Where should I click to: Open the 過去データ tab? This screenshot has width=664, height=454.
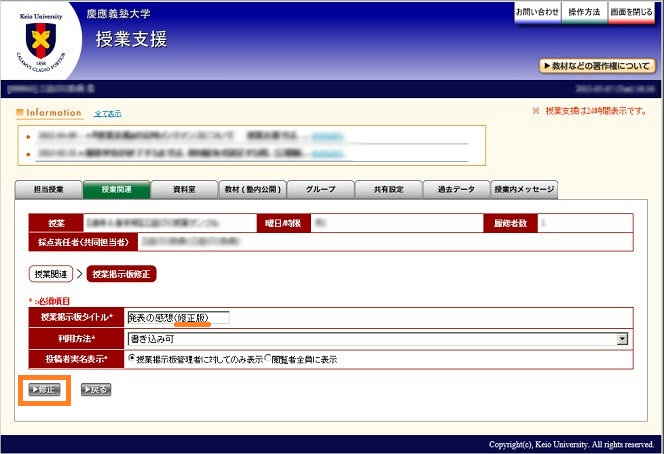(455, 190)
